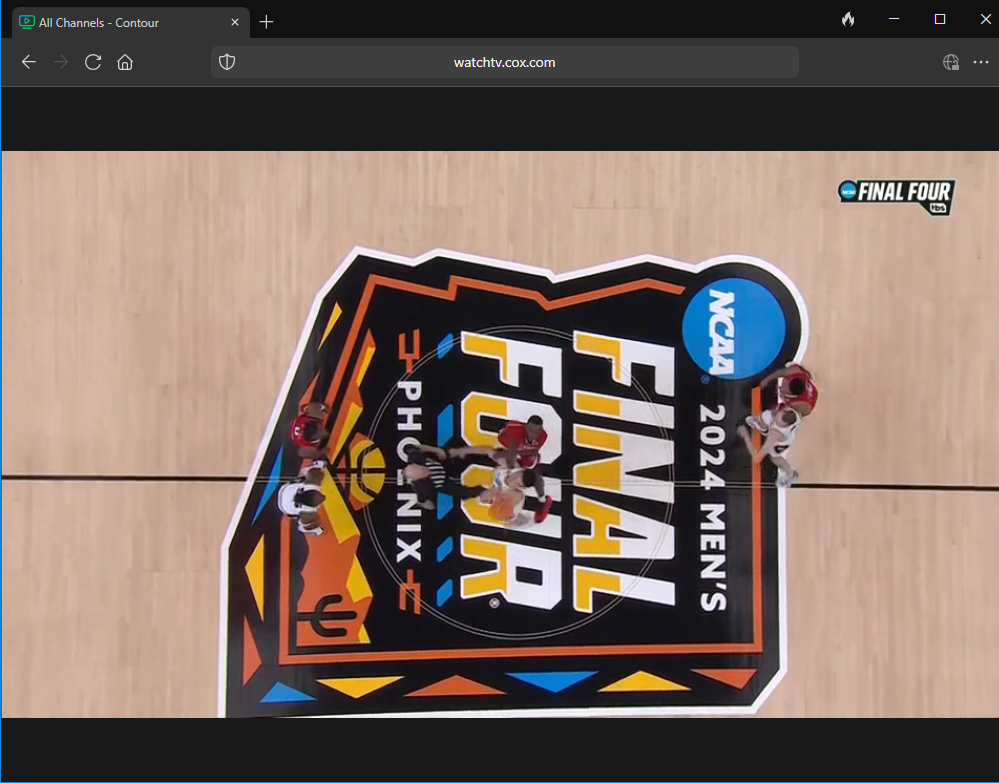Click the fire clear-data icon
999x783 pixels.
(x=848, y=19)
